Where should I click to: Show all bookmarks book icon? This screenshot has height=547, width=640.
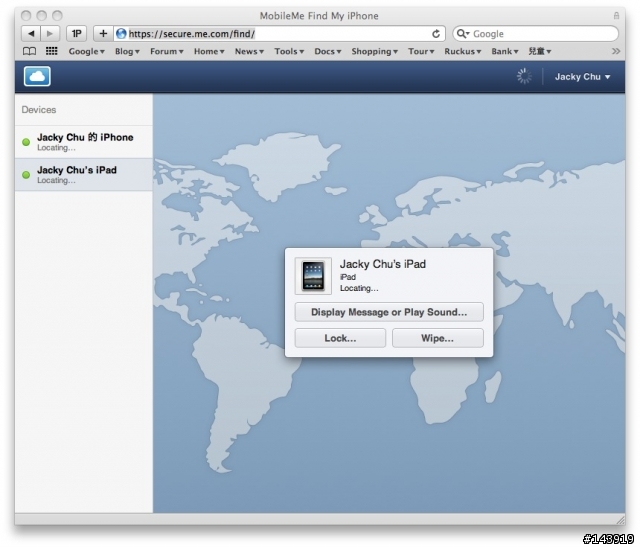click(x=29, y=51)
